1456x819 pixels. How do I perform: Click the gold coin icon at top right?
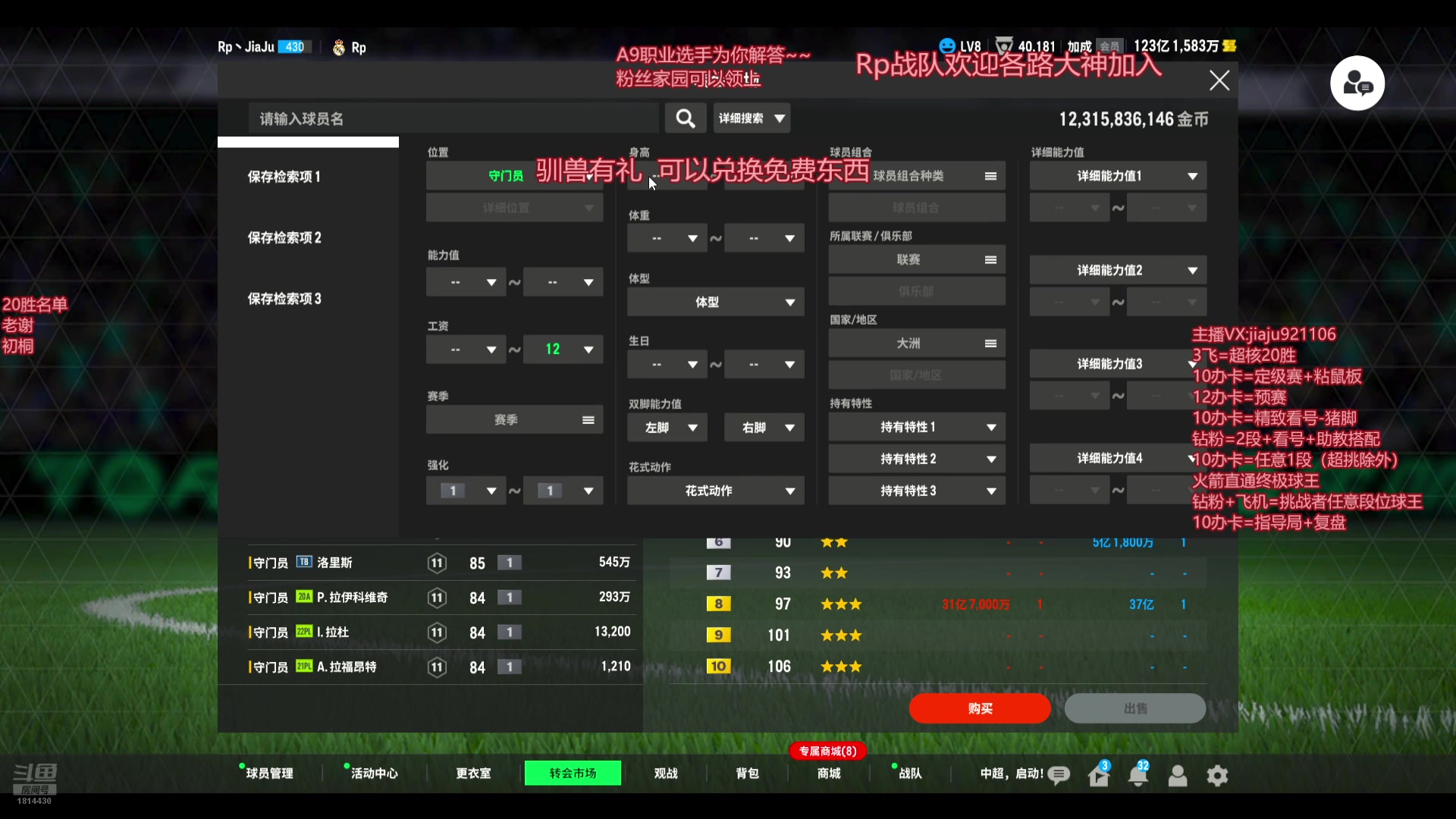click(1229, 46)
